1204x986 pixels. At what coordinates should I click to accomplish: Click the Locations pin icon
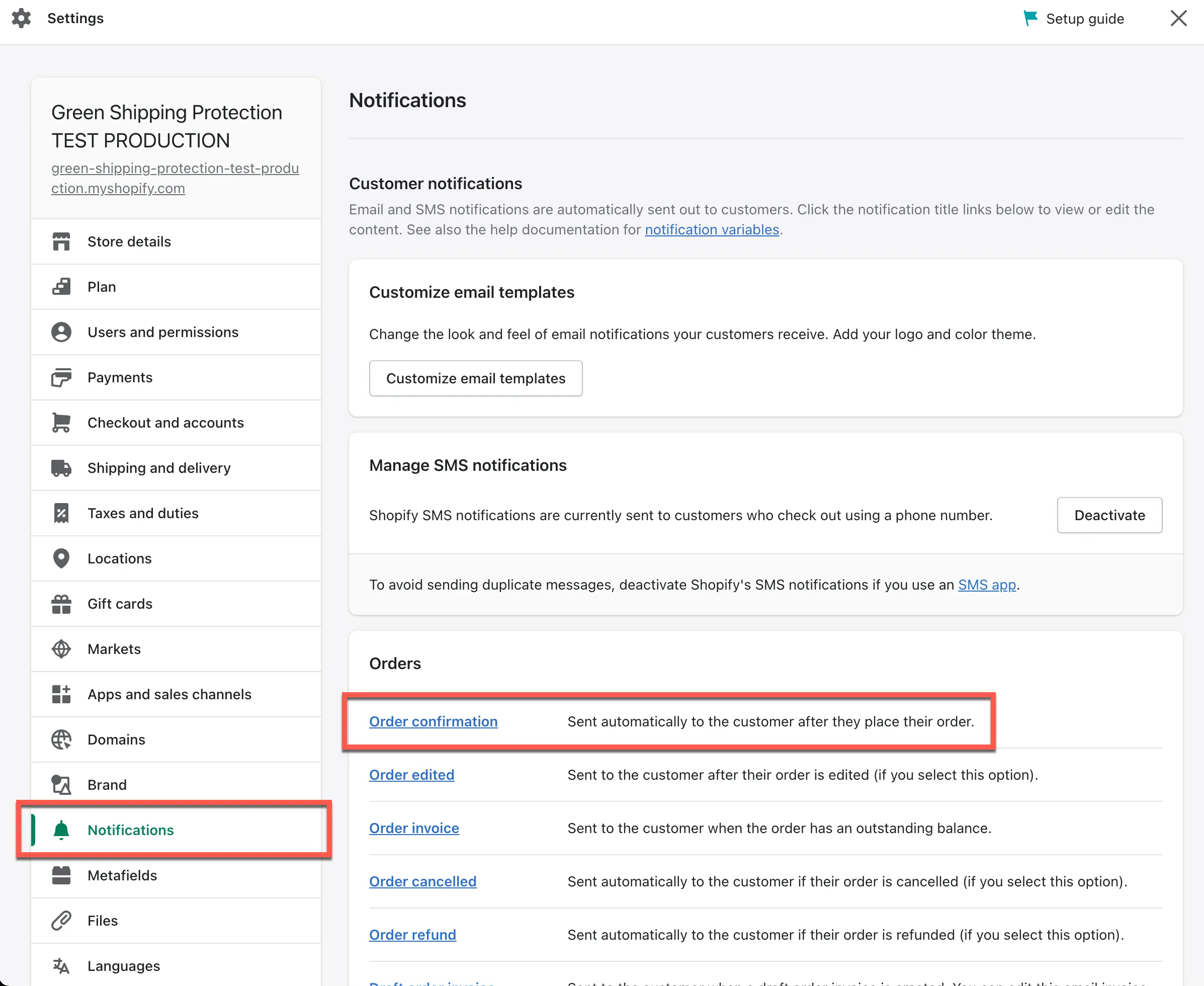(61, 558)
